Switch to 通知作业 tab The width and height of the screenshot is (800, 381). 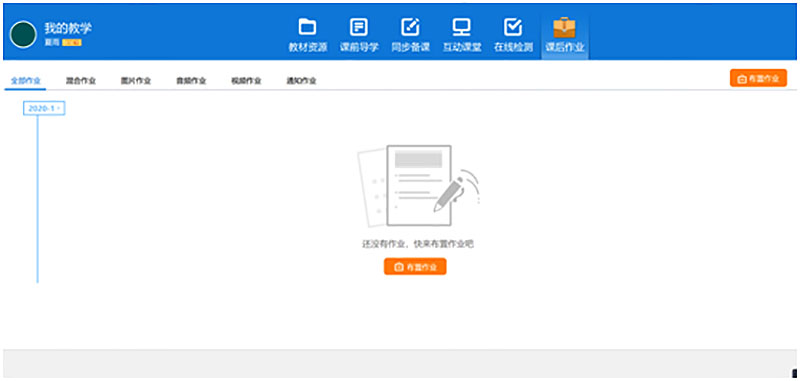pos(302,81)
